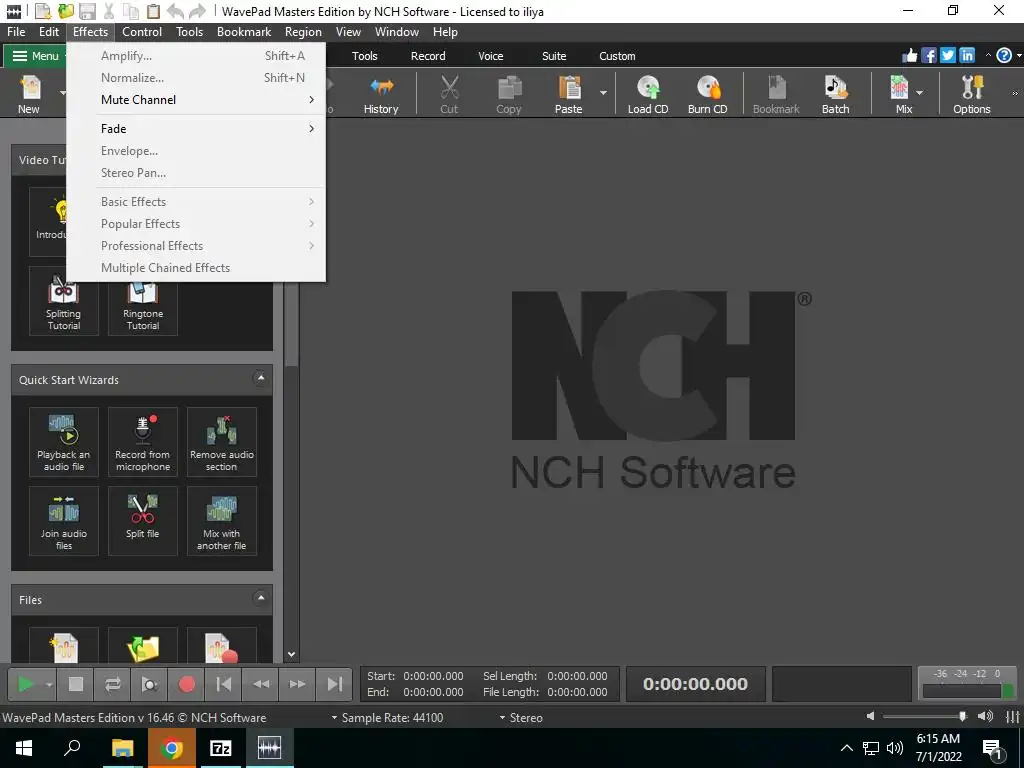Launch the Playback an audio file wizard

(63, 442)
